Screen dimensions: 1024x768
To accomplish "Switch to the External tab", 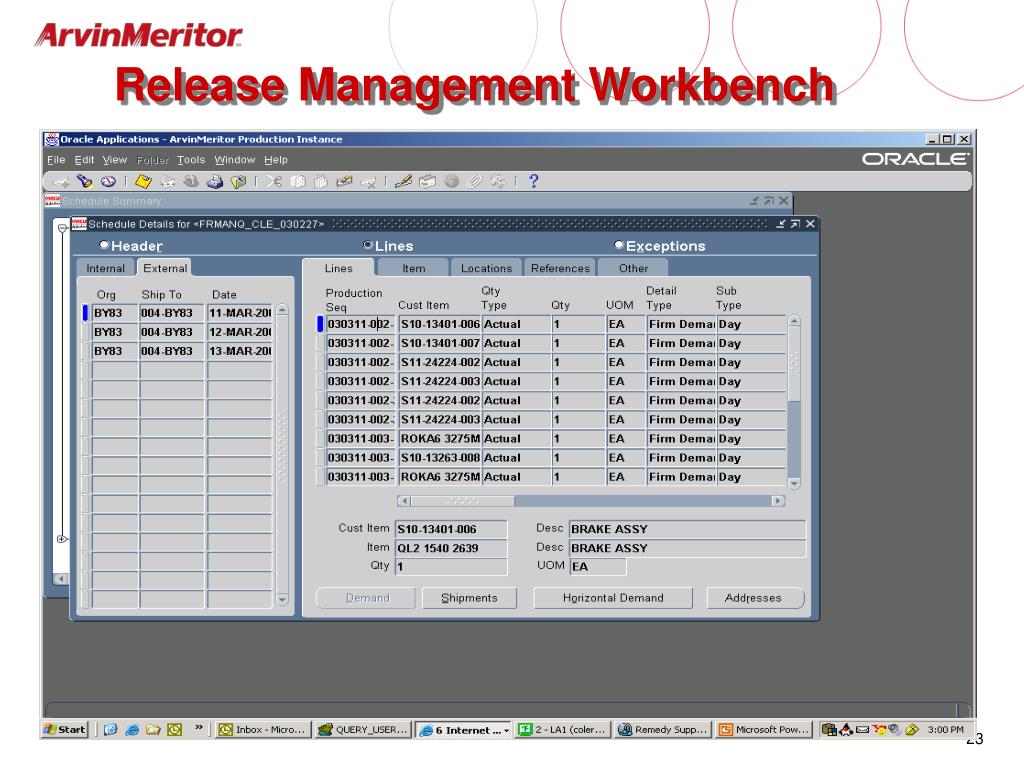I will (x=165, y=268).
